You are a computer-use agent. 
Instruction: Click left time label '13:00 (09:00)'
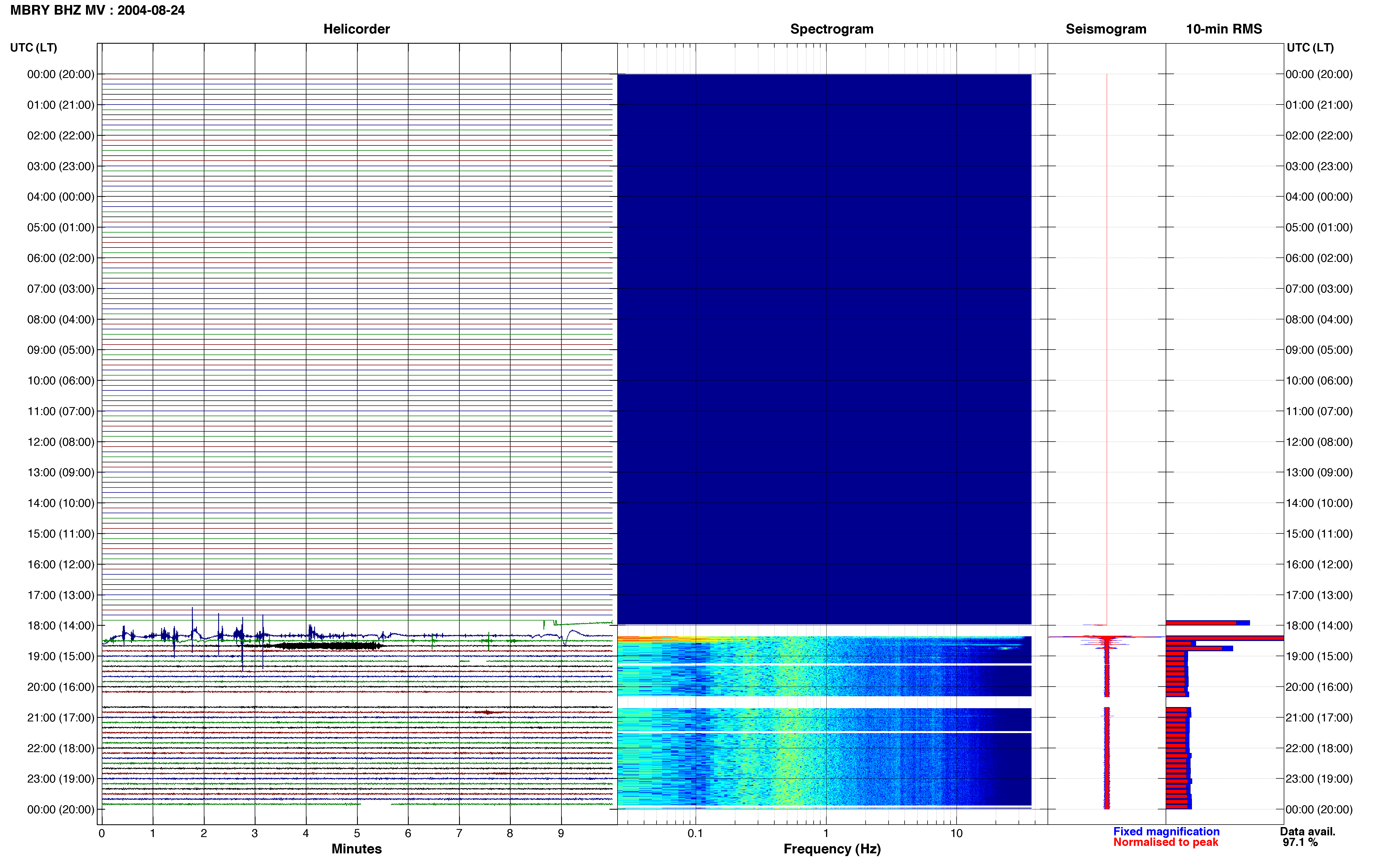[61, 473]
